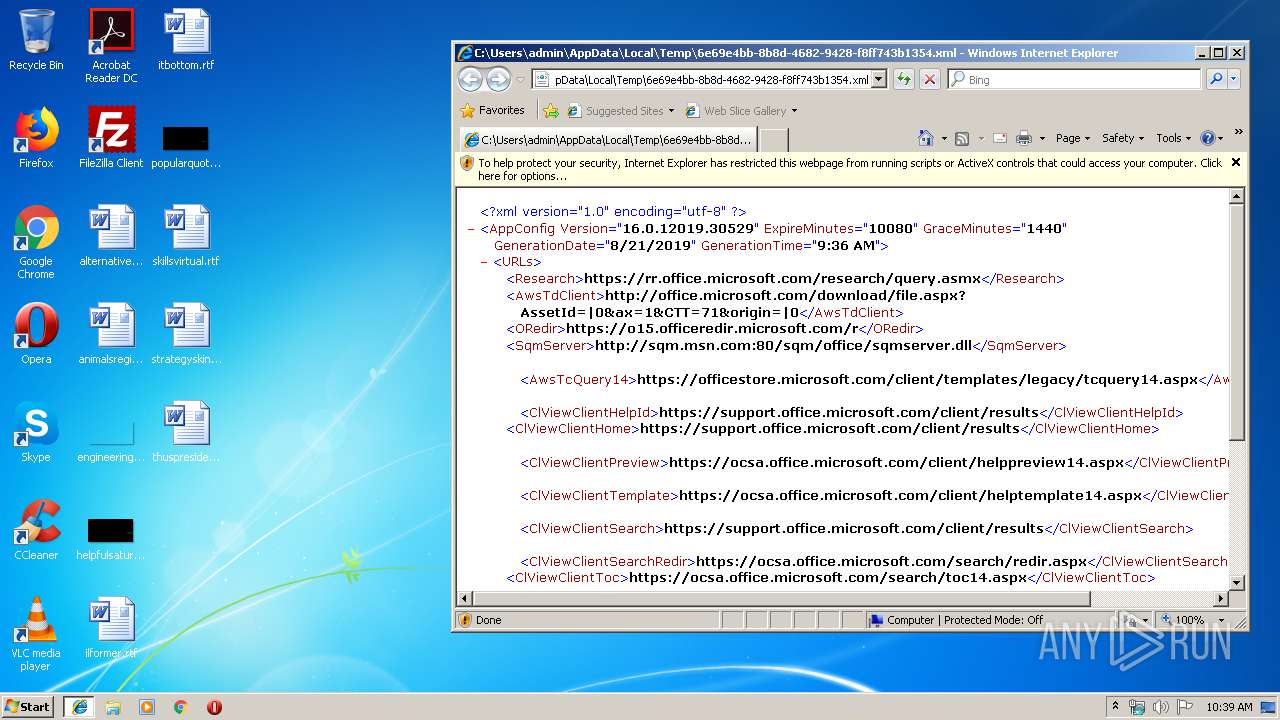Show hidden system tray icons

[1115, 707]
